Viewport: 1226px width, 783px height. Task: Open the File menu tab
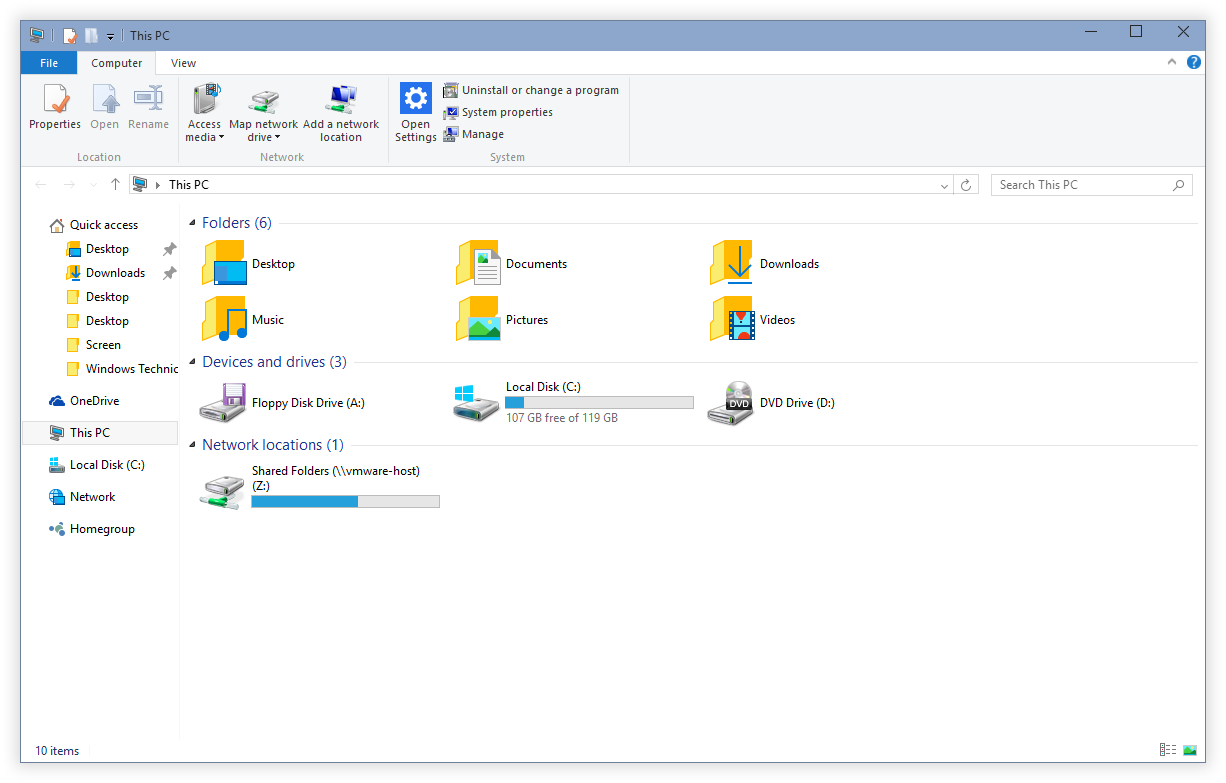coord(48,63)
